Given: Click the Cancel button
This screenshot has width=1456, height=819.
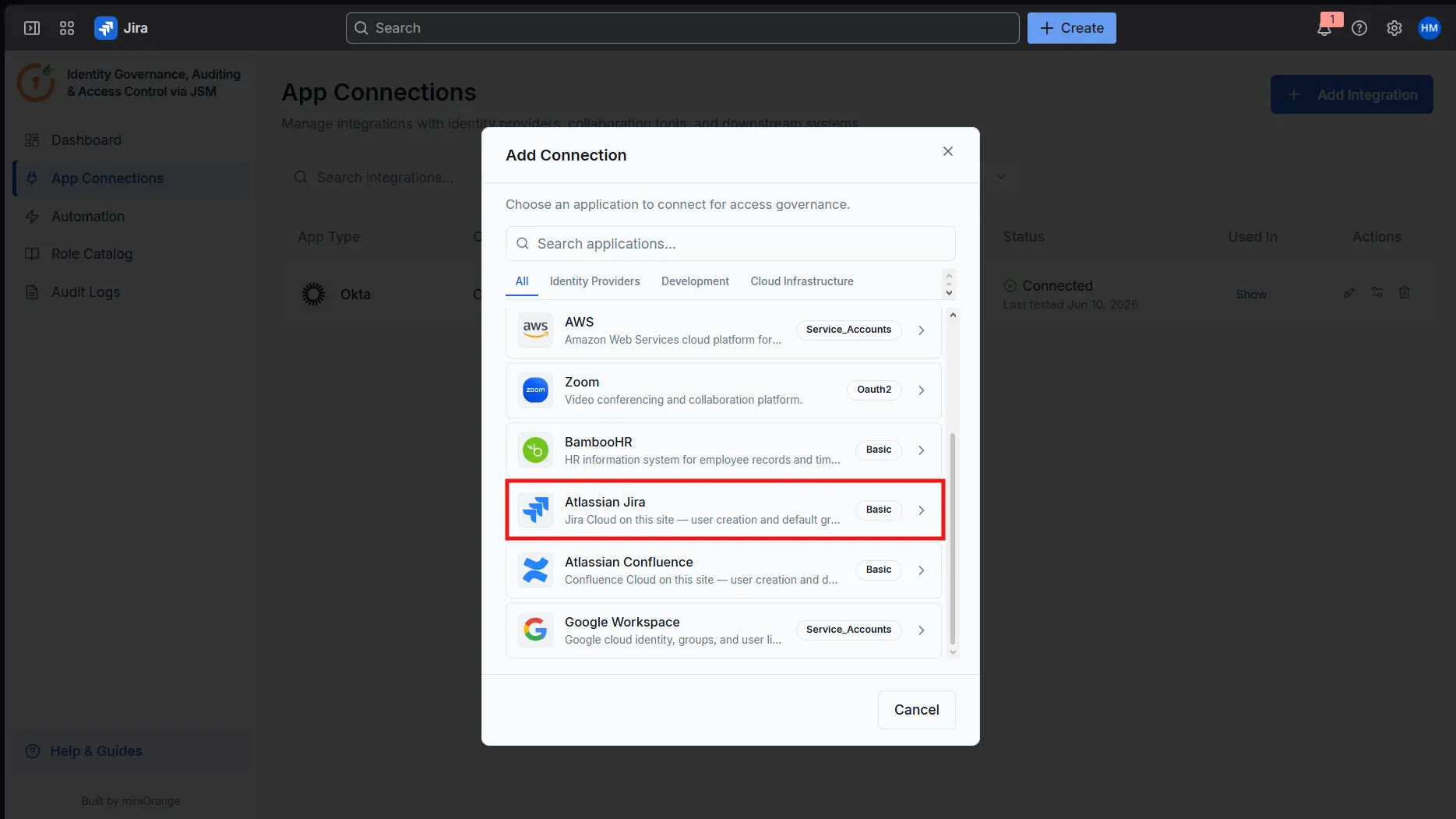Looking at the screenshot, I should click(916, 710).
